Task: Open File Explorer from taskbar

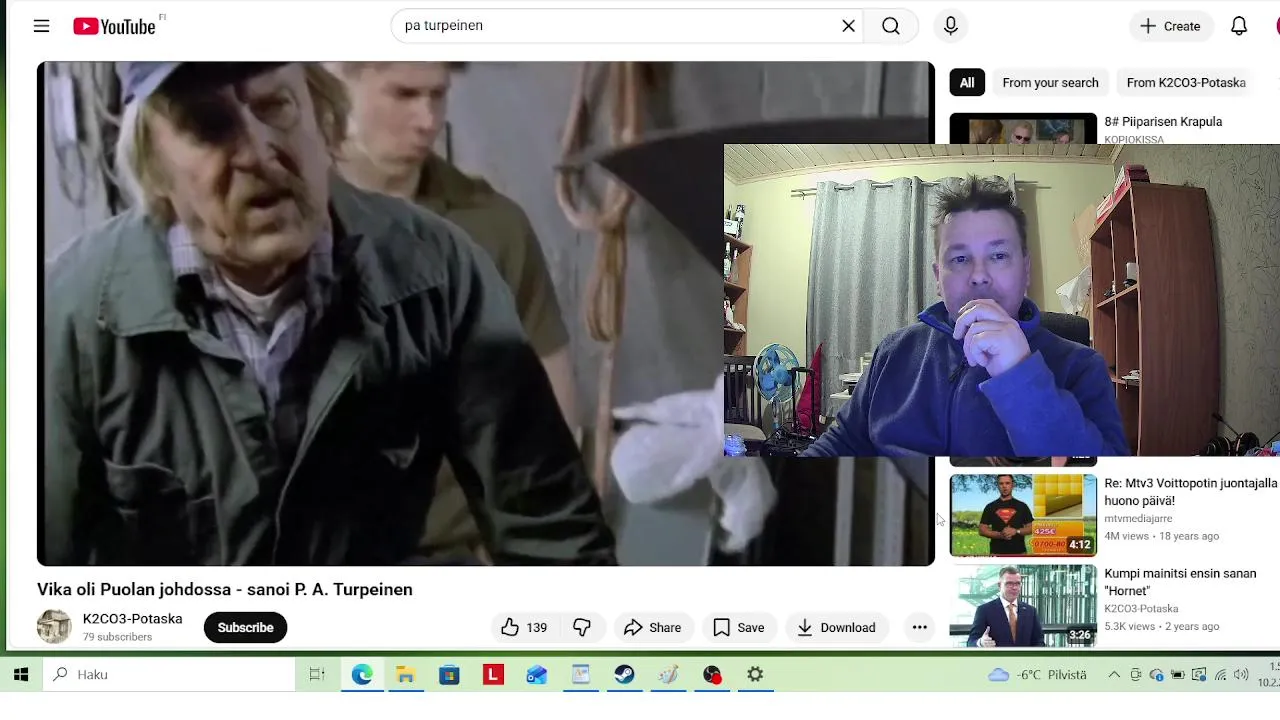Action: [405, 675]
